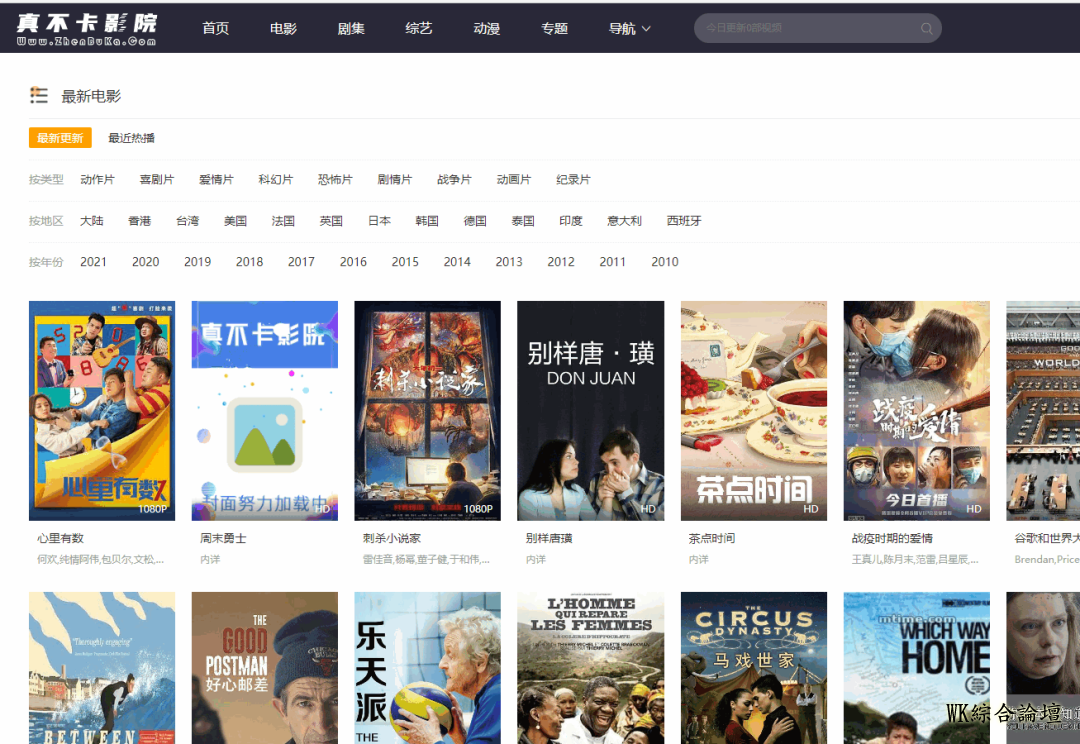Filter by genre 剧情片
The image size is (1080, 744).
(x=395, y=179)
